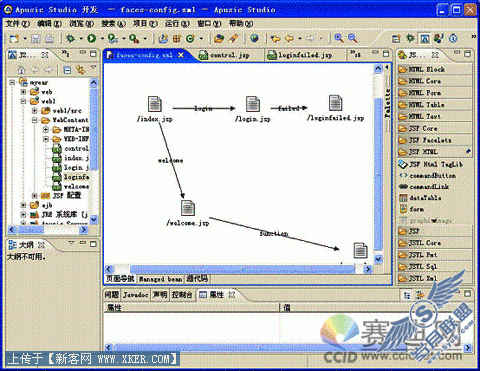This screenshot has width=480, height=371.
Task: Open the dropdown arrow beside Run icon
Action: point(102,39)
